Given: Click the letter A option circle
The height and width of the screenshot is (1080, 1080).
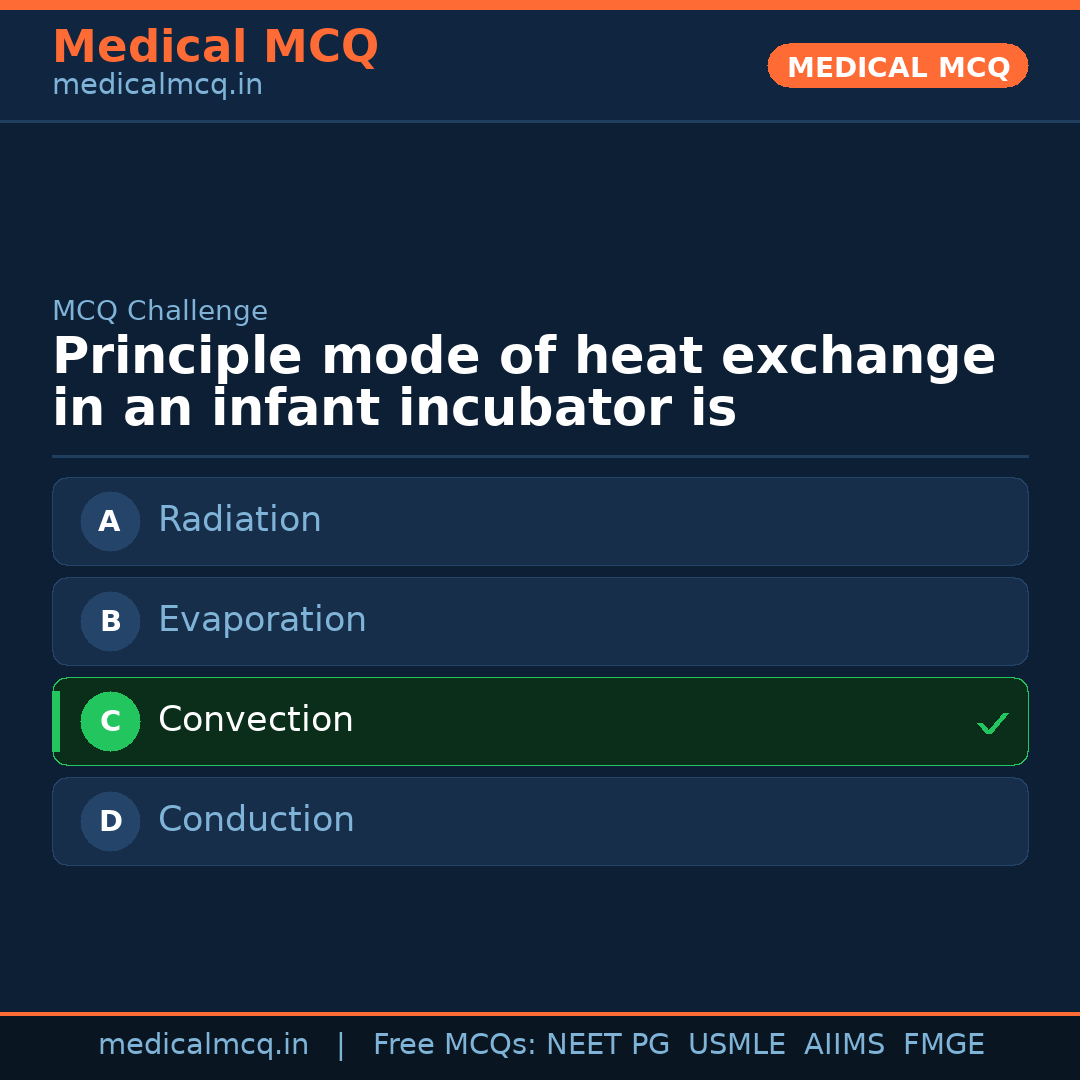Looking at the screenshot, I should tap(110, 521).
